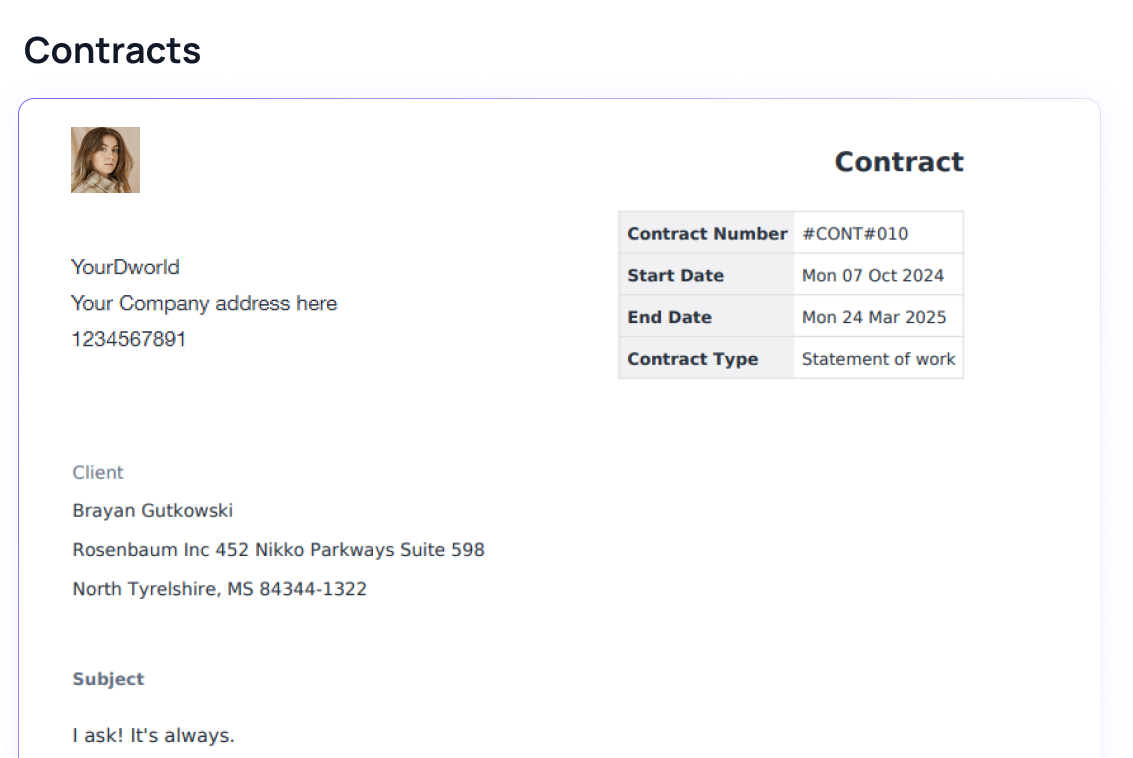Click Your Company address here text
The height and width of the screenshot is (758, 1133).
point(204,303)
